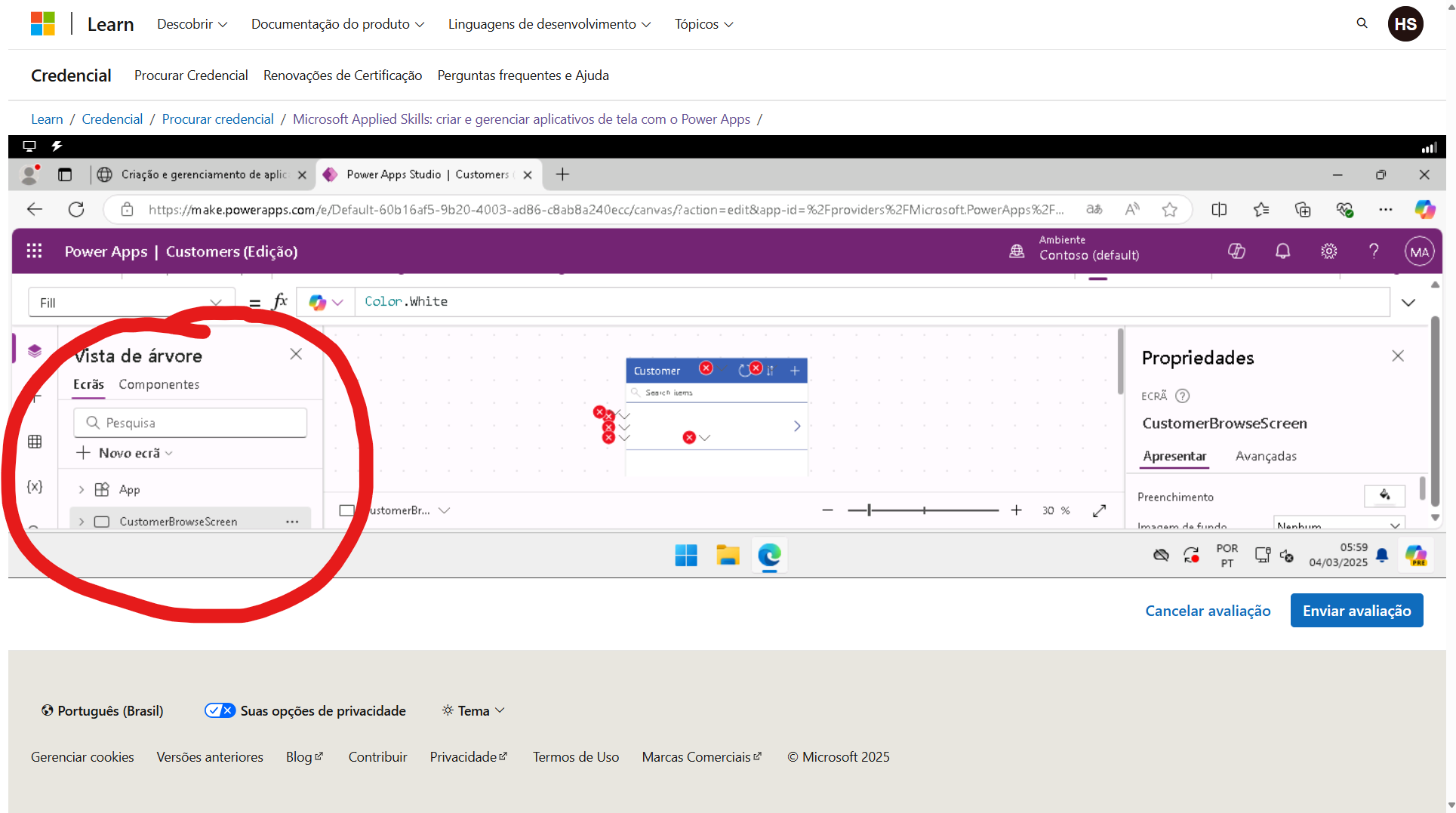Open Power Apps settings gear

(x=1328, y=251)
